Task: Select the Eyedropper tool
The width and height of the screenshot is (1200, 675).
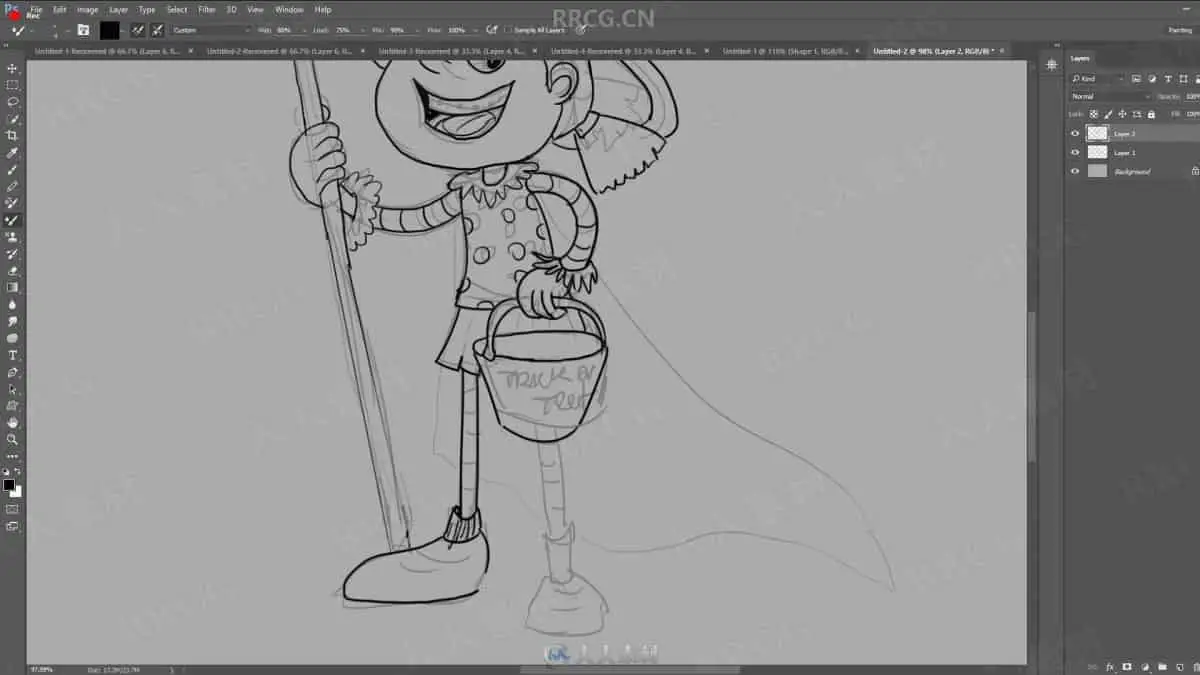Action: (x=12, y=153)
